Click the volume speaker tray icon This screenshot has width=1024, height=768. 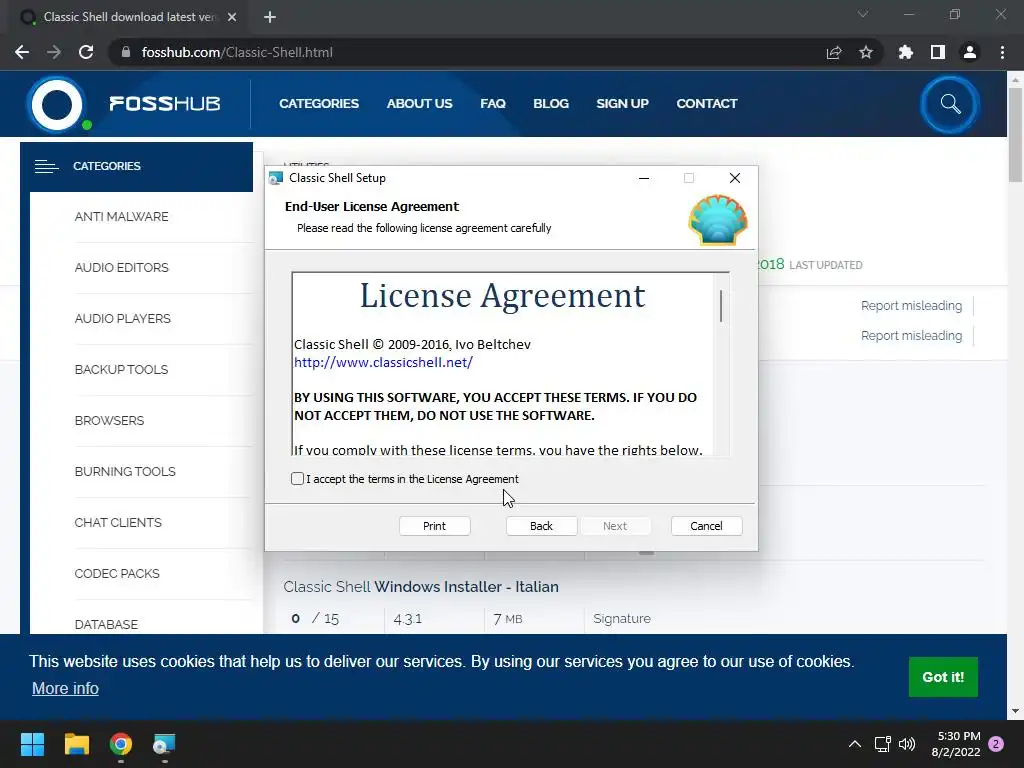[907, 744]
